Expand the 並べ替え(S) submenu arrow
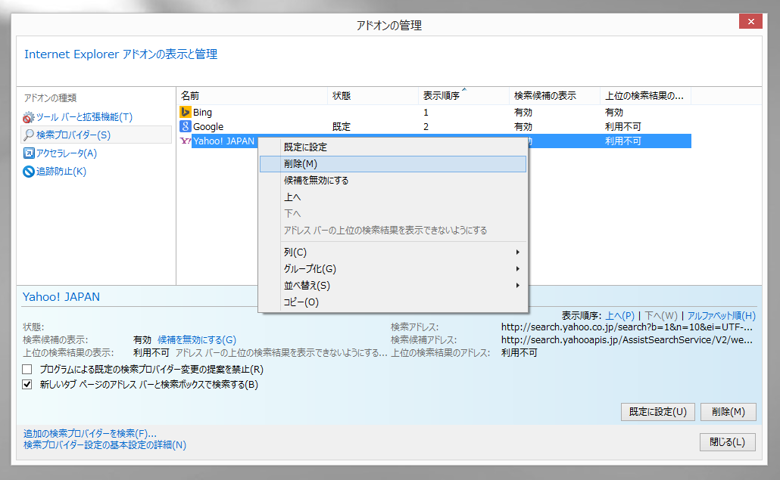 pyautogui.click(x=517, y=286)
